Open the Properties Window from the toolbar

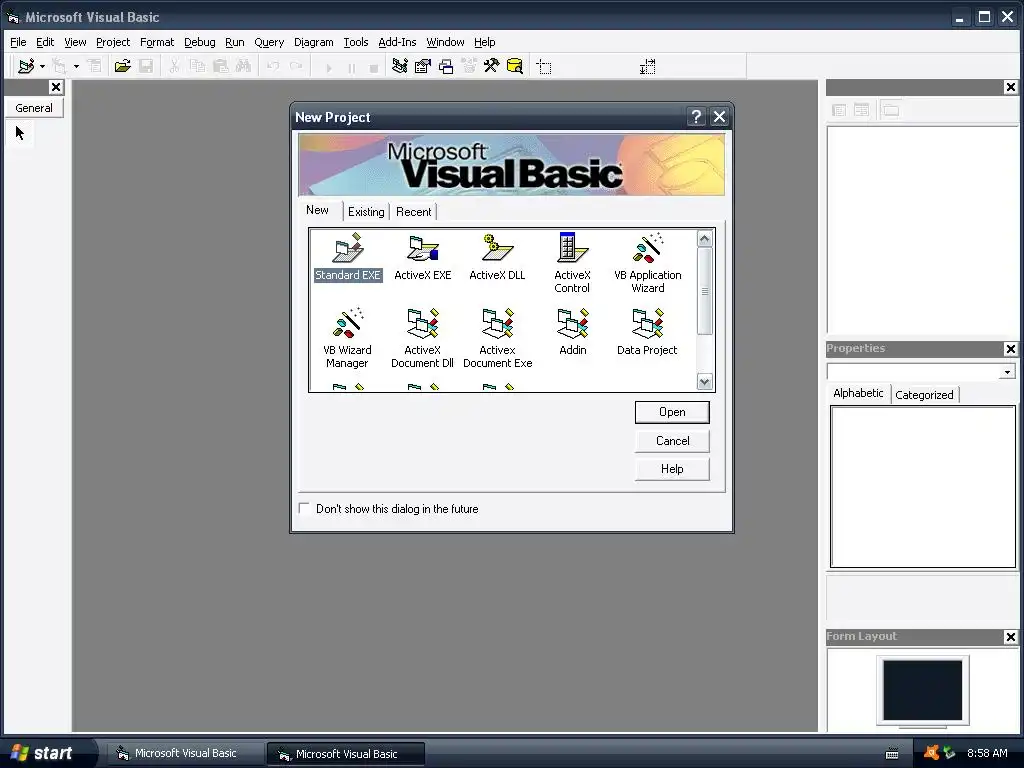pyautogui.click(x=423, y=66)
